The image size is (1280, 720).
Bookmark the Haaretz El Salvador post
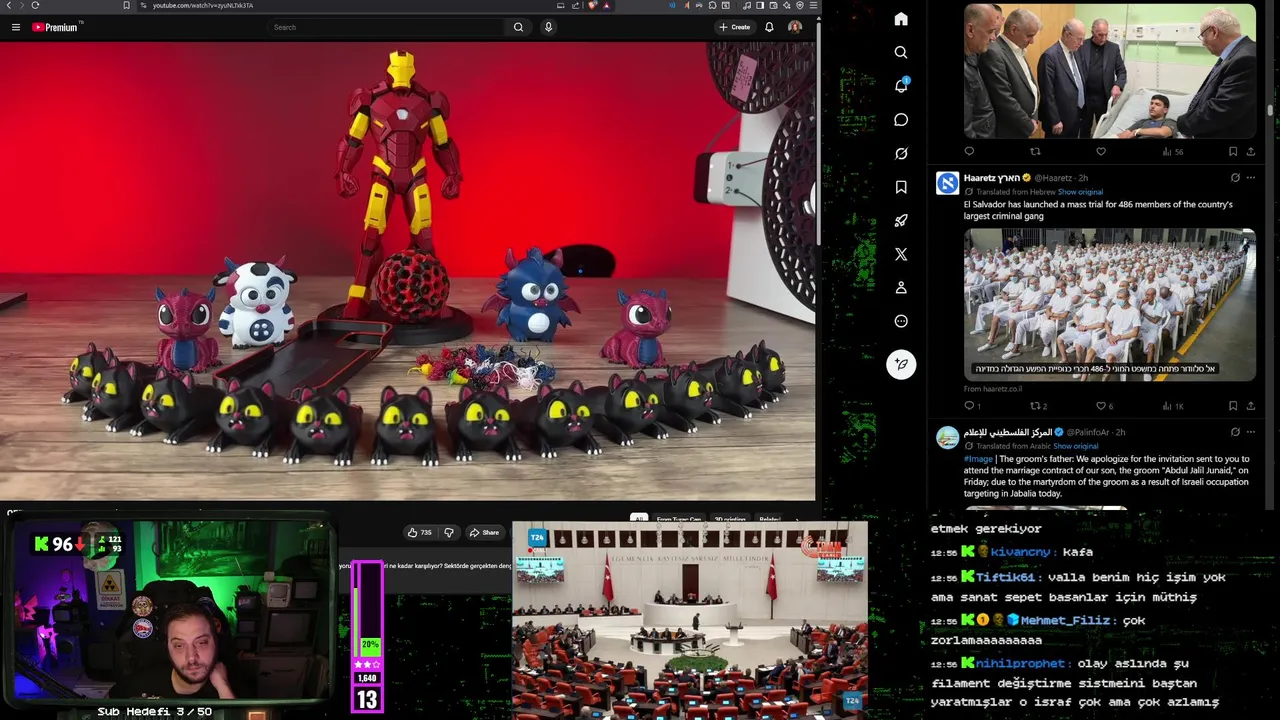coord(1233,406)
